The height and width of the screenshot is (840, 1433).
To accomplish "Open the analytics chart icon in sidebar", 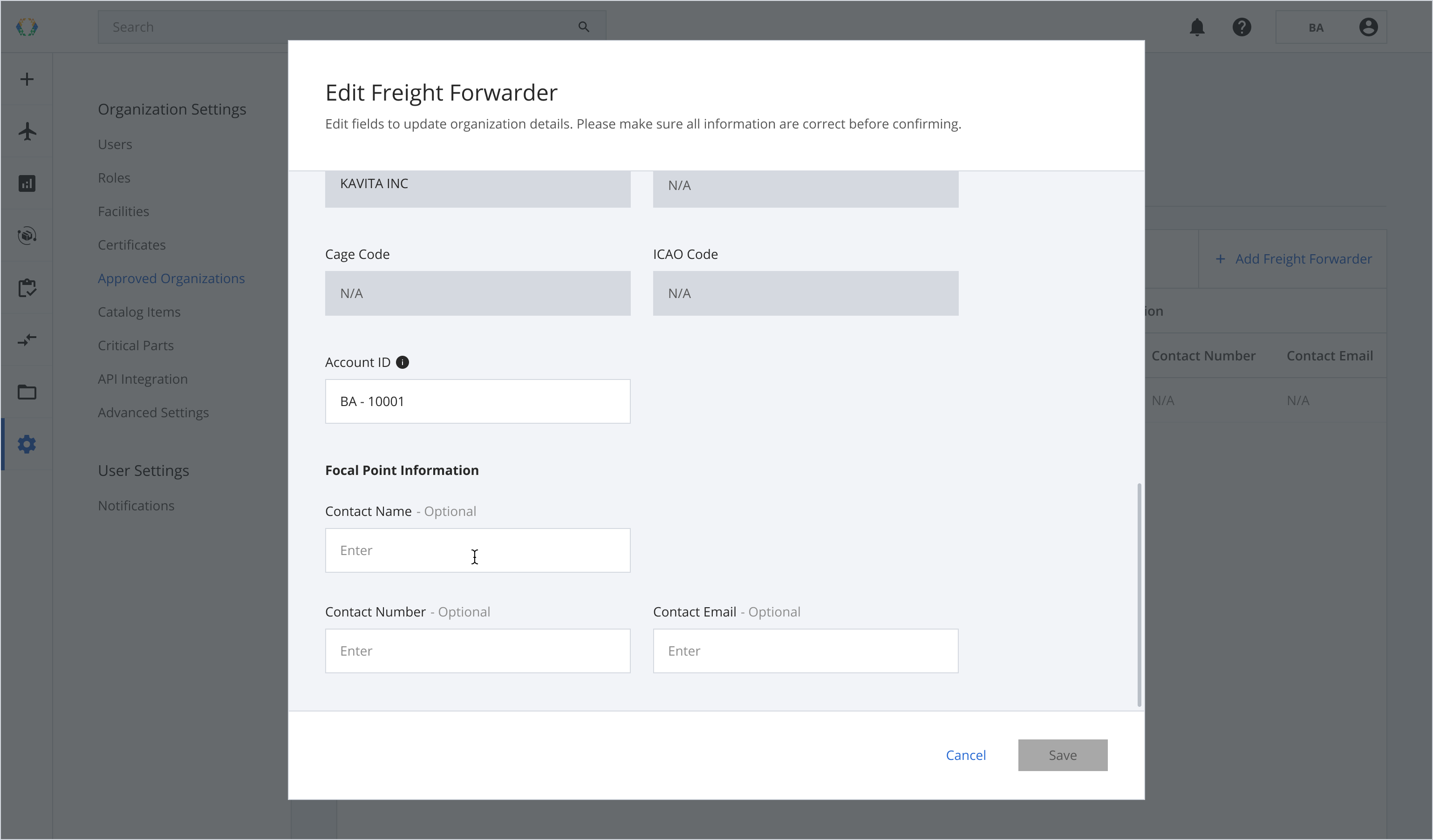I will pyautogui.click(x=27, y=183).
